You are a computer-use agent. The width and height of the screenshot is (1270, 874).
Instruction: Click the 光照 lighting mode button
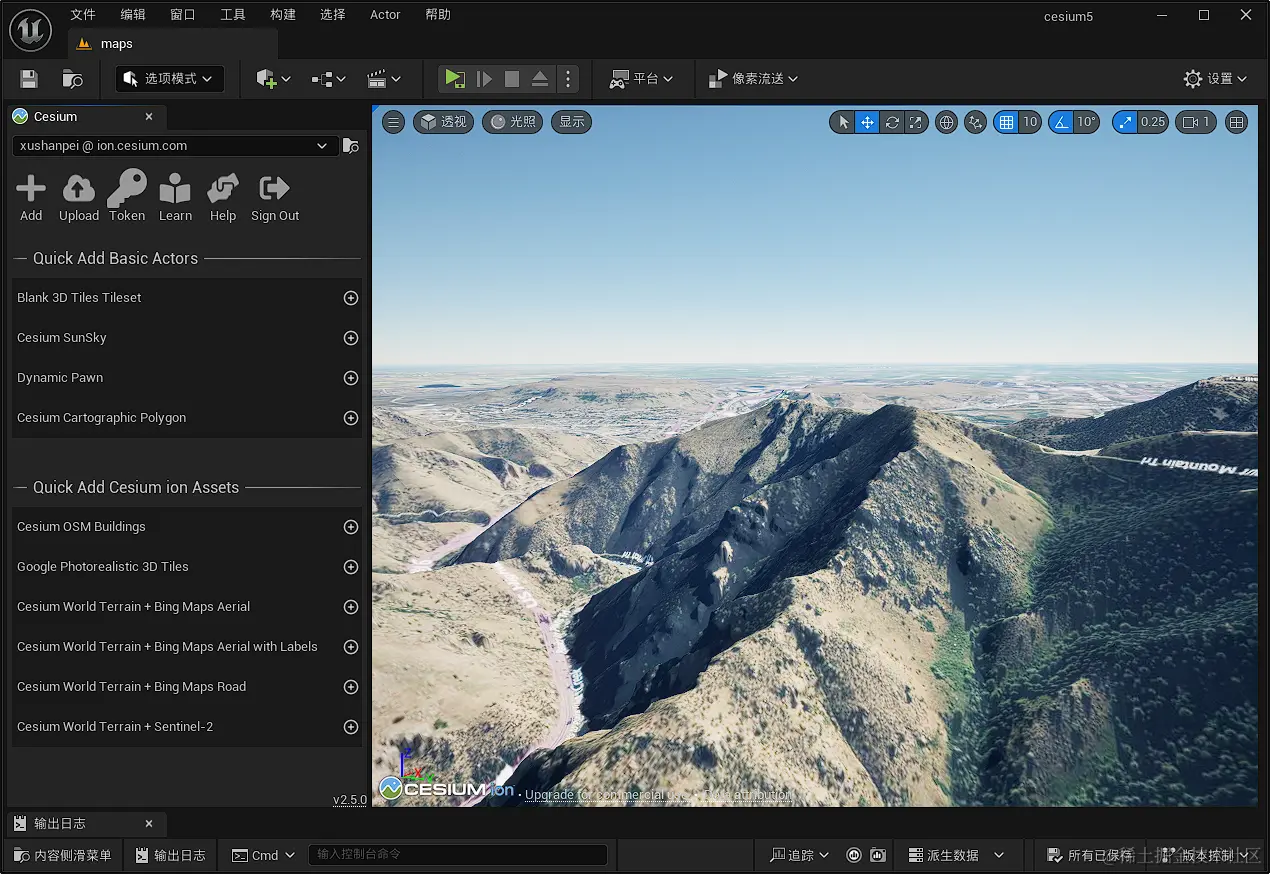513,122
